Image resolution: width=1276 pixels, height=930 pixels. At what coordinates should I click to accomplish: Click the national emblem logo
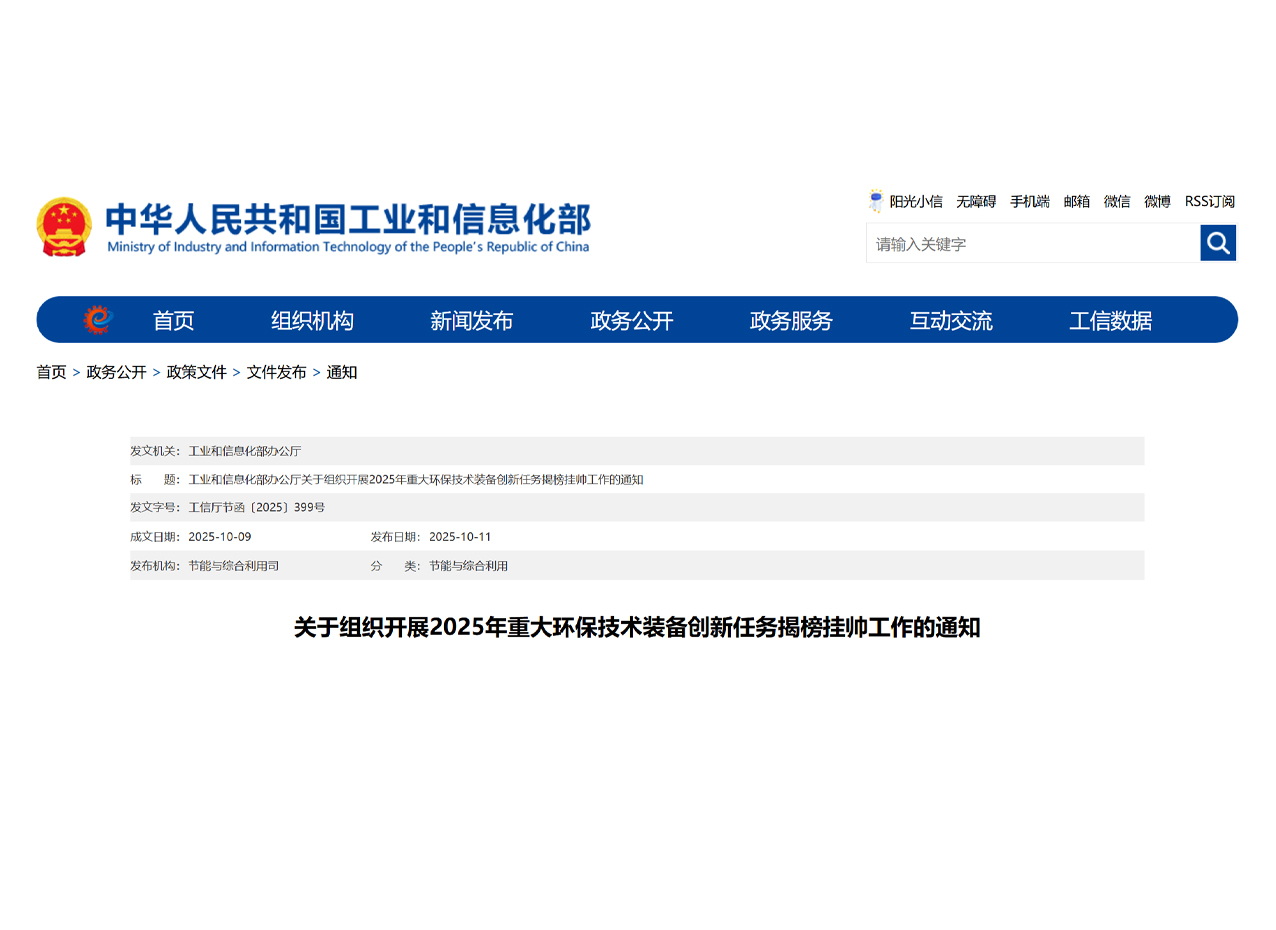click(x=64, y=227)
